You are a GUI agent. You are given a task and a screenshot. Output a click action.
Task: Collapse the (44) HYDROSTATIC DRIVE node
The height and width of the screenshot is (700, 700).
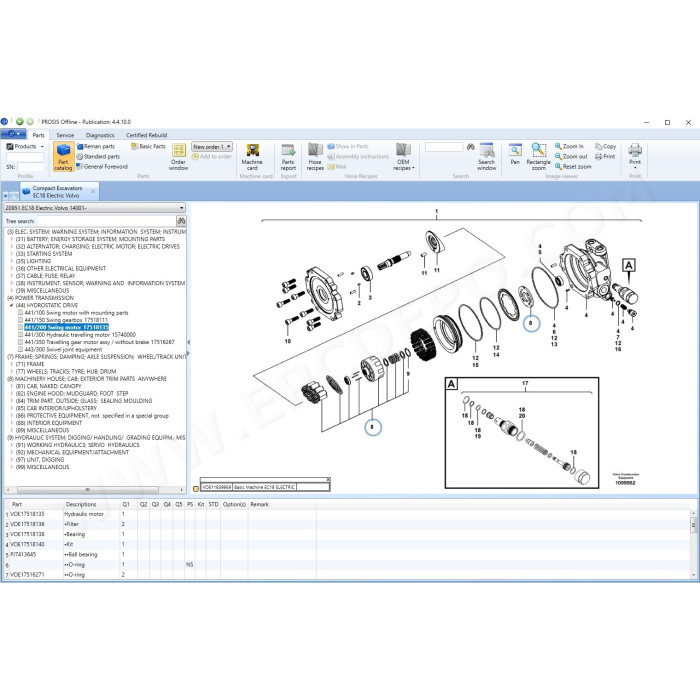[x=12, y=305]
